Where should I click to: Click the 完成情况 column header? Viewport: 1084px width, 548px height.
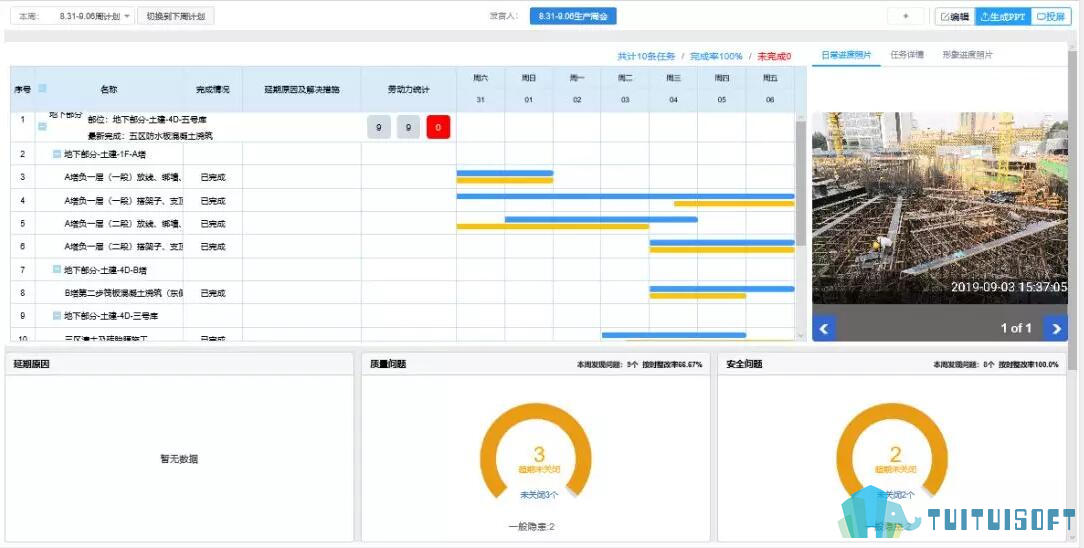pyautogui.click(x=213, y=89)
